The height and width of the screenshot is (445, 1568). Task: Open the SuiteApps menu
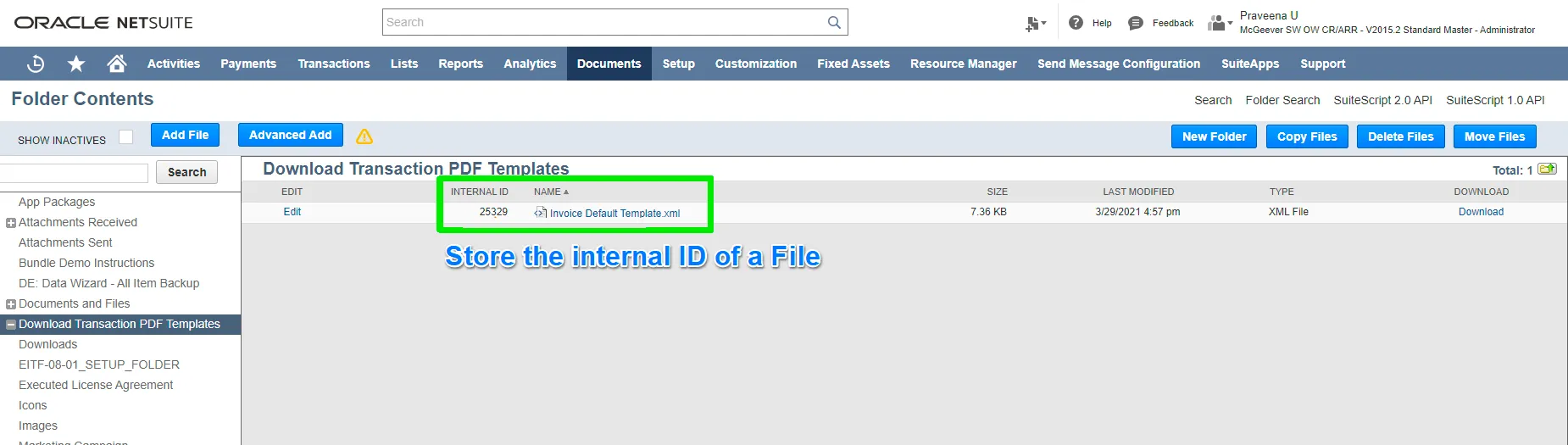tap(1250, 64)
